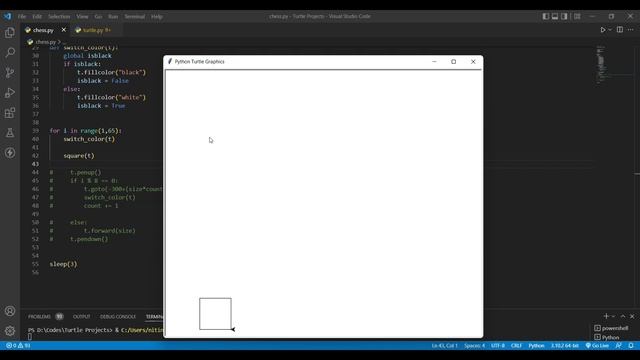
Task: Open the Terminal menu
Action: (x=135, y=17)
